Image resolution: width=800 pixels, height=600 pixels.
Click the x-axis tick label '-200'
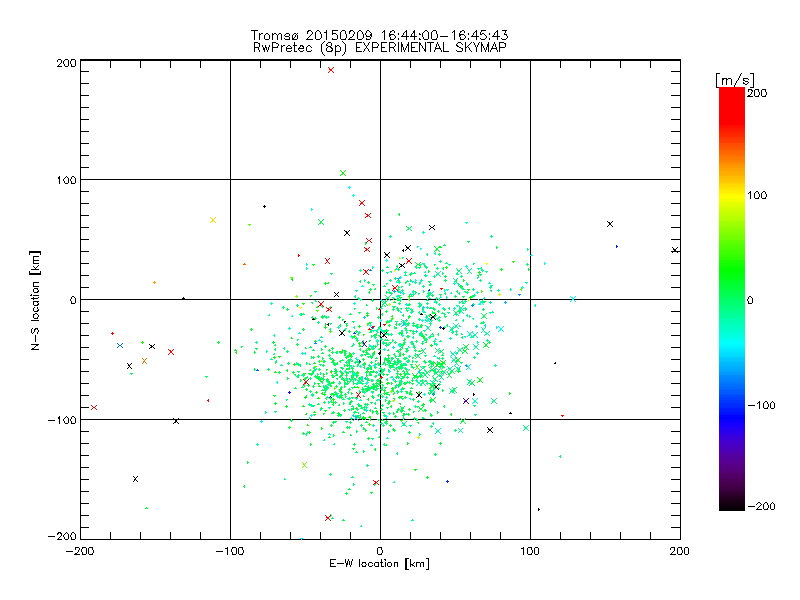pos(80,551)
